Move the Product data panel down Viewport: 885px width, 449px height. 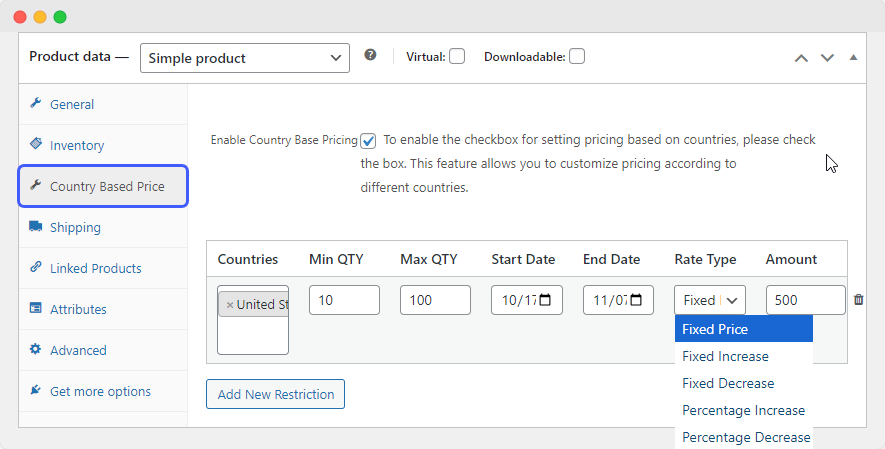click(x=827, y=58)
